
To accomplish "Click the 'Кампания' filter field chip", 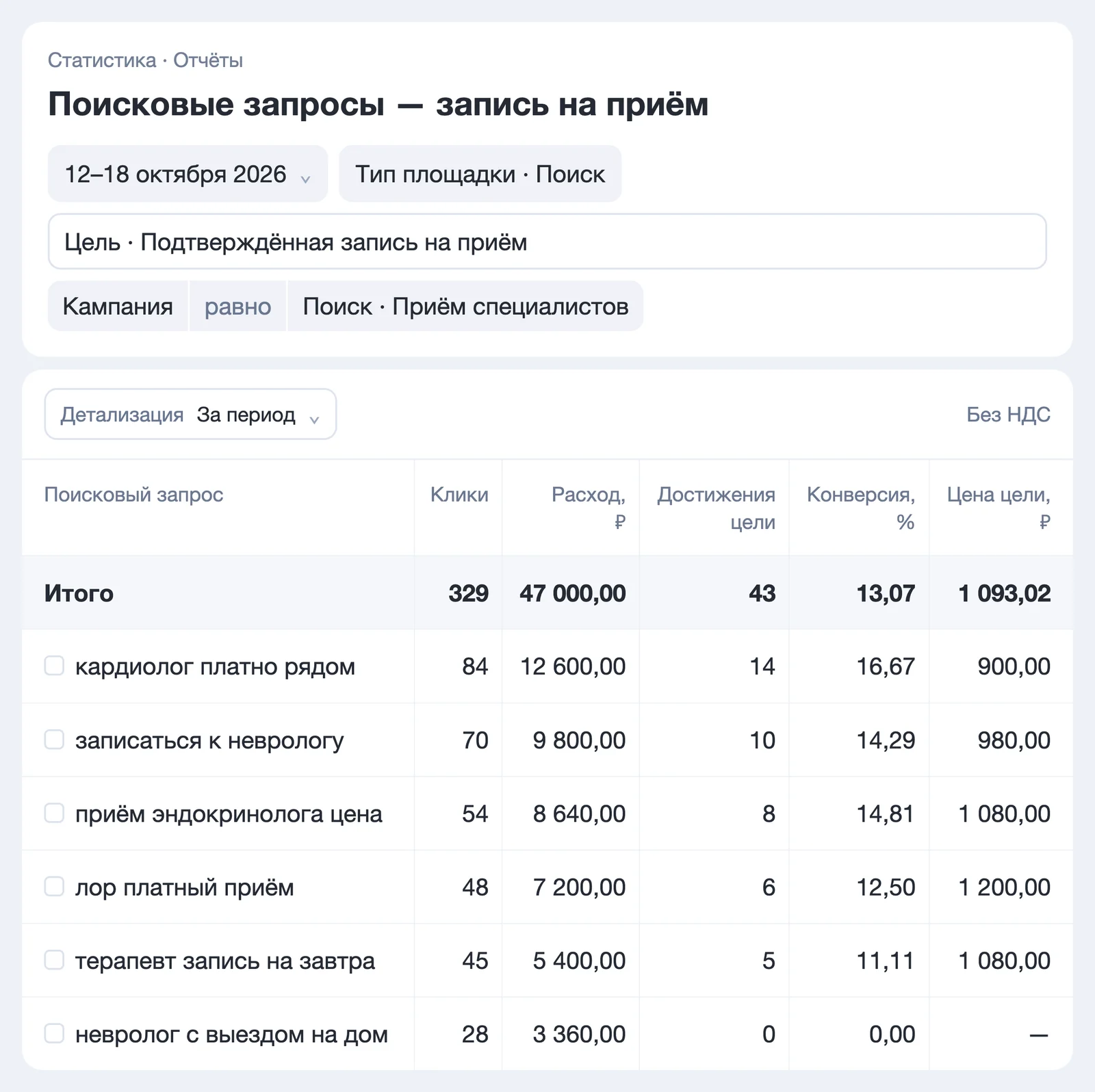I will pyautogui.click(x=118, y=306).
